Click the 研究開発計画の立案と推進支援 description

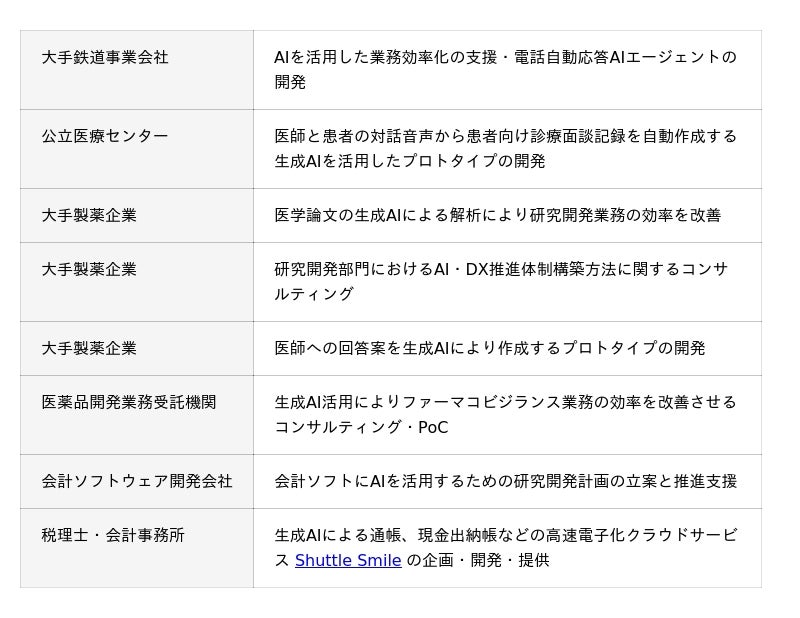[x=505, y=482]
